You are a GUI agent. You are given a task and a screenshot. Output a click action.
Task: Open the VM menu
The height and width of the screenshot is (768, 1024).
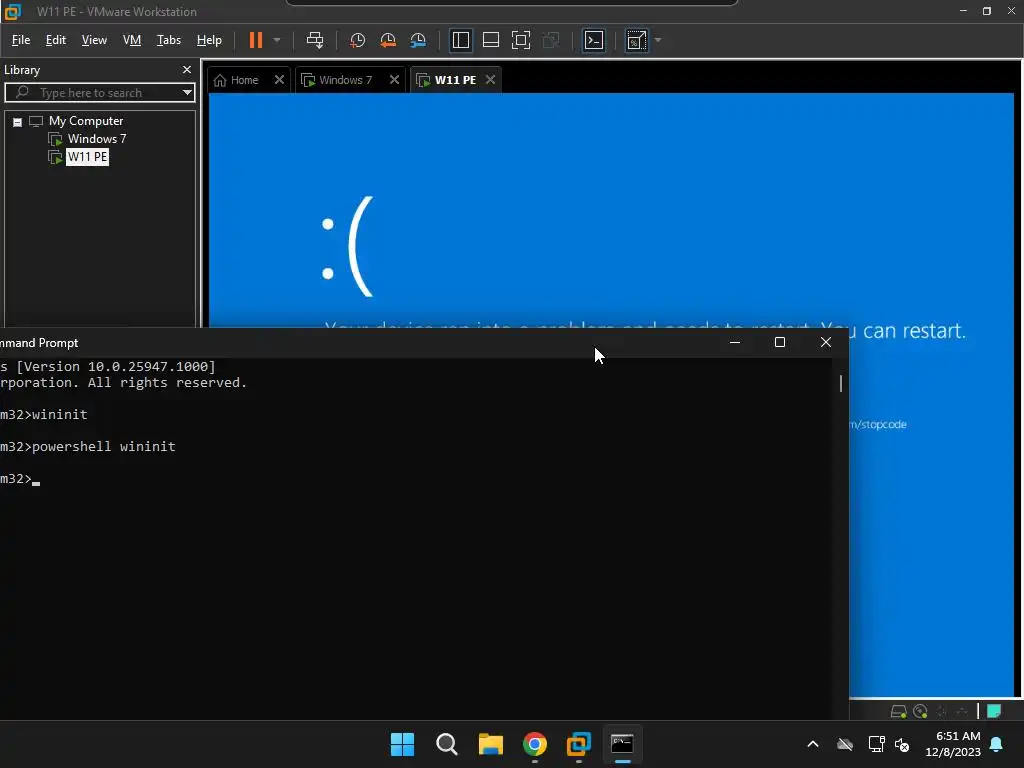132,40
